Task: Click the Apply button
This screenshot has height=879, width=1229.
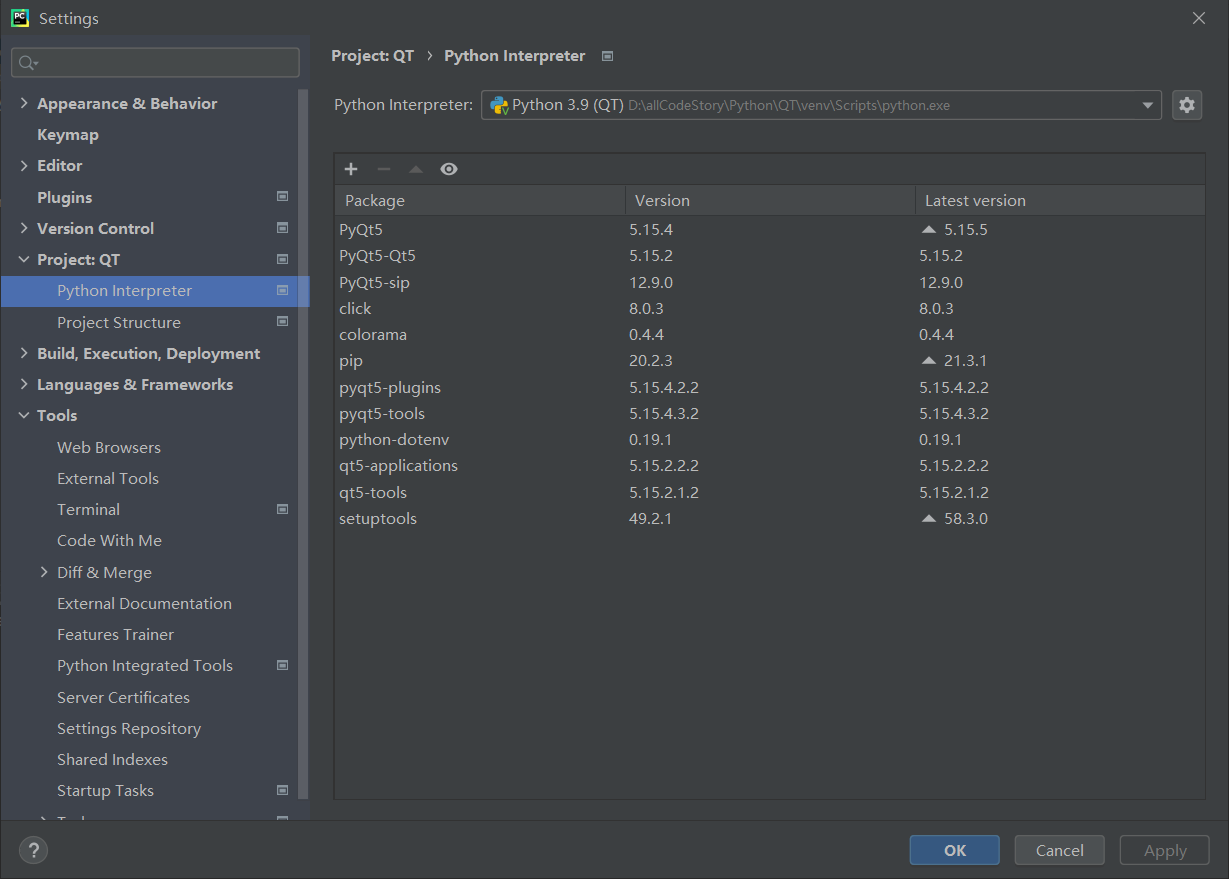Action: [1165, 850]
